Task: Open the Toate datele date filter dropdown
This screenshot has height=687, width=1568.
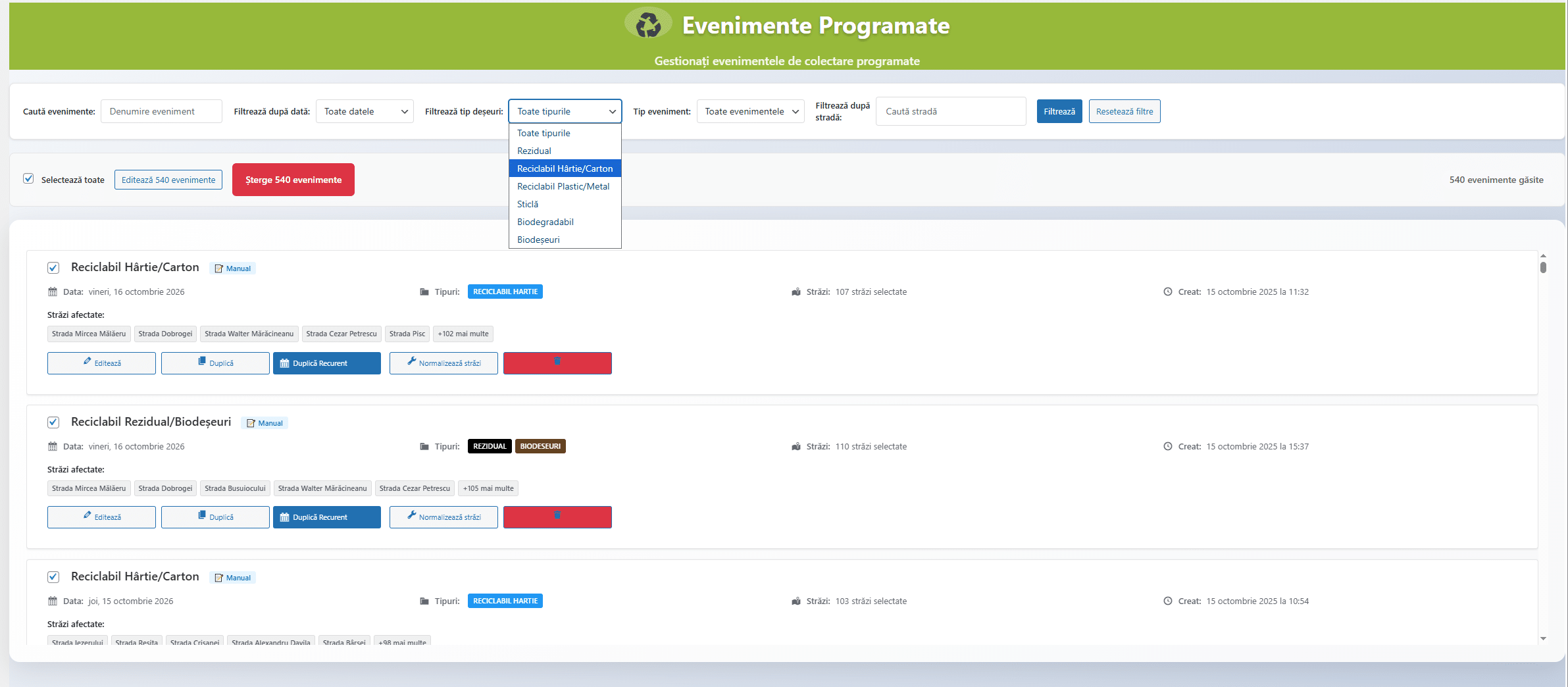Action: pyautogui.click(x=365, y=111)
